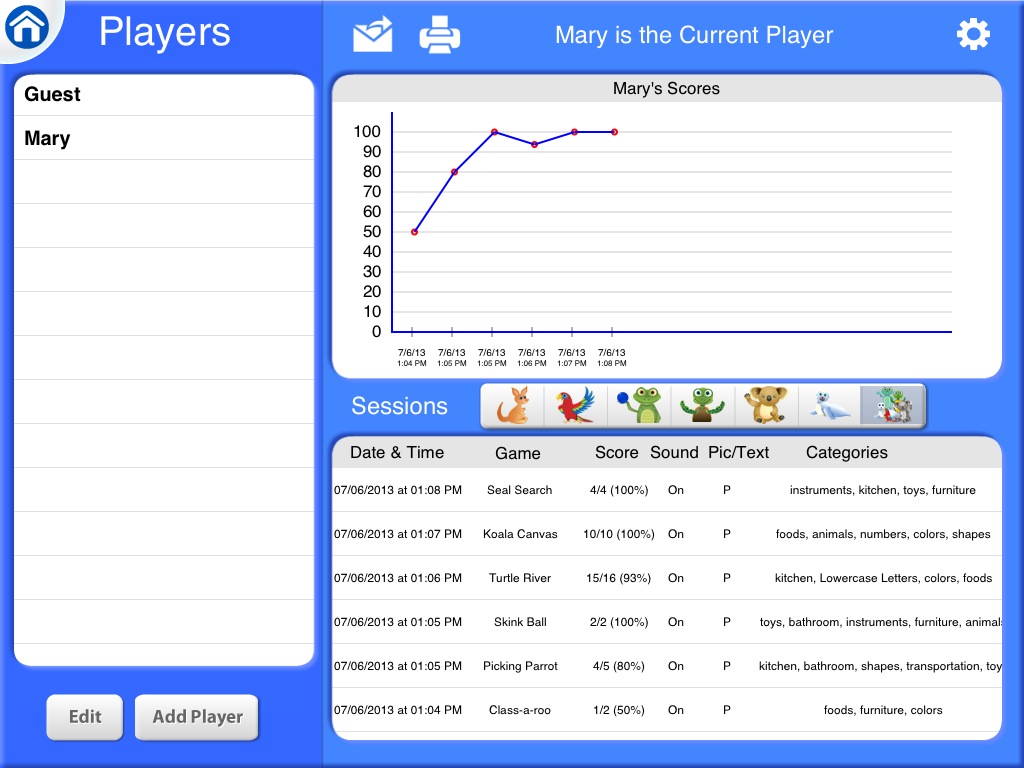Image resolution: width=1024 pixels, height=768 pixels.
Task: Tap the home icon
Action: (27, 27)
